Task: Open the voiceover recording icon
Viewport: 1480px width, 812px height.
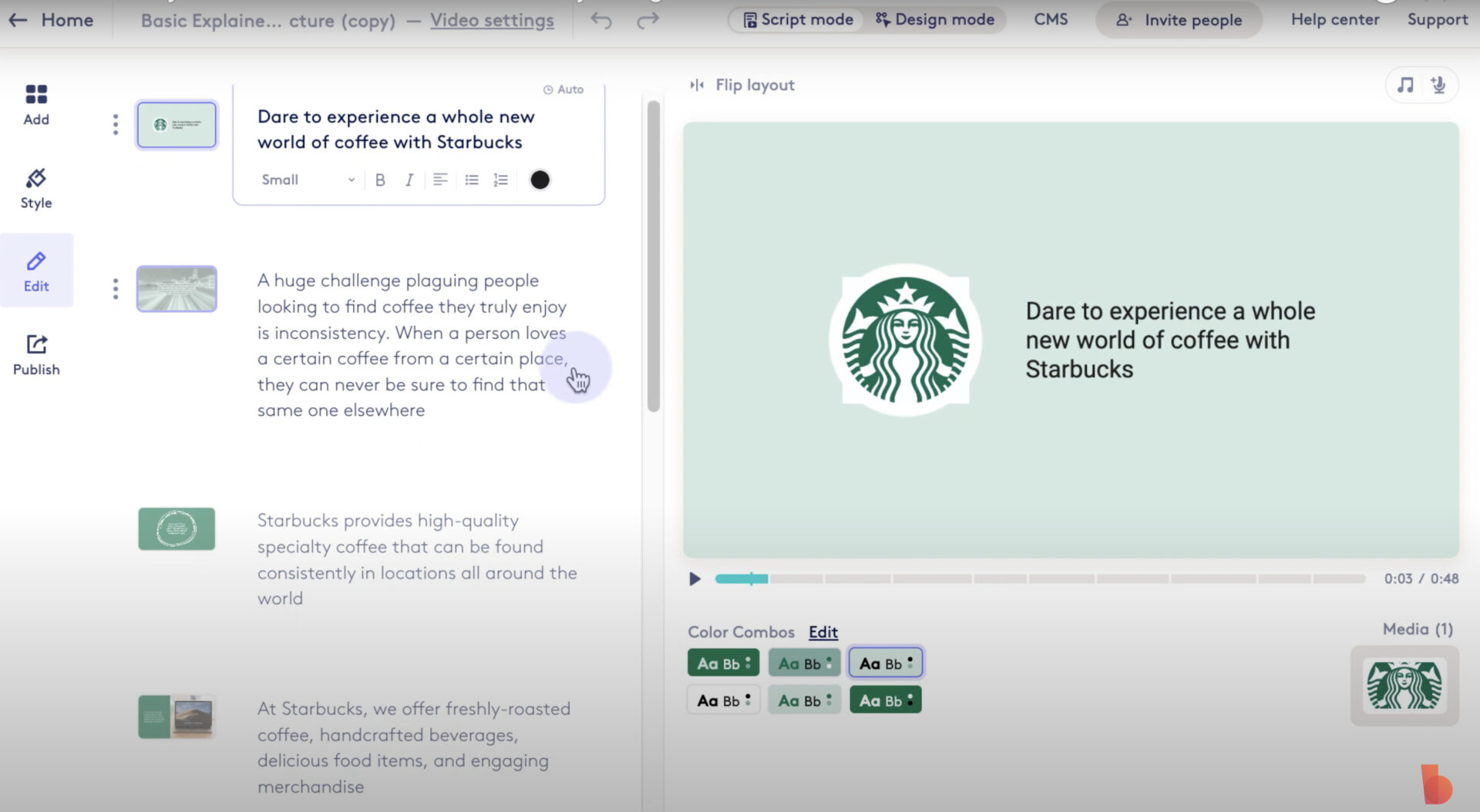Action: [1438, 85]
